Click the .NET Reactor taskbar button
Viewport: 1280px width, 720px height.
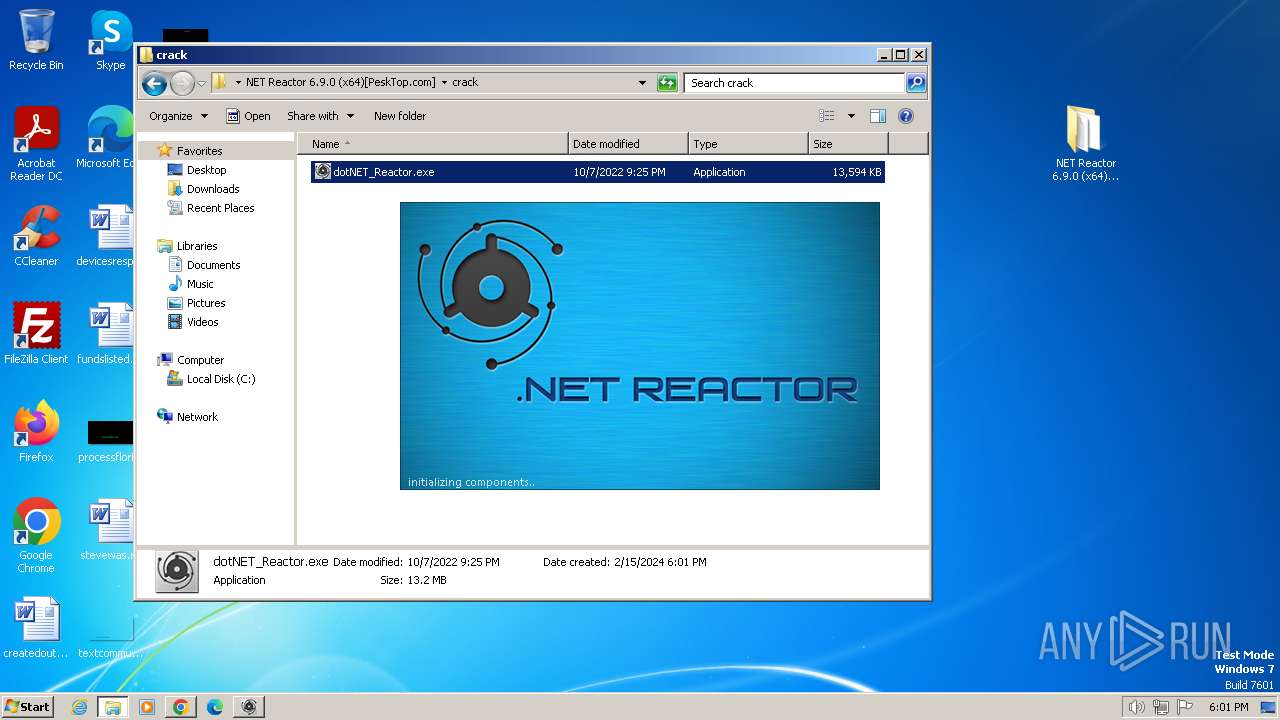click(249, 707)
